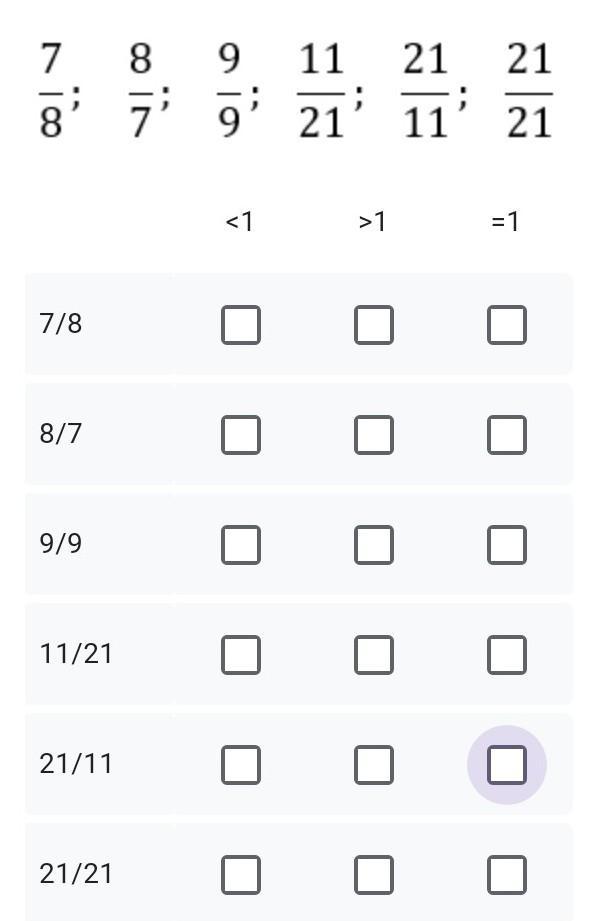The width and height of the screenshot is (600, 921).
Task: Select =1 checkbox in 9/9 row
Action: pyautogui.click(x=506, y=545)
